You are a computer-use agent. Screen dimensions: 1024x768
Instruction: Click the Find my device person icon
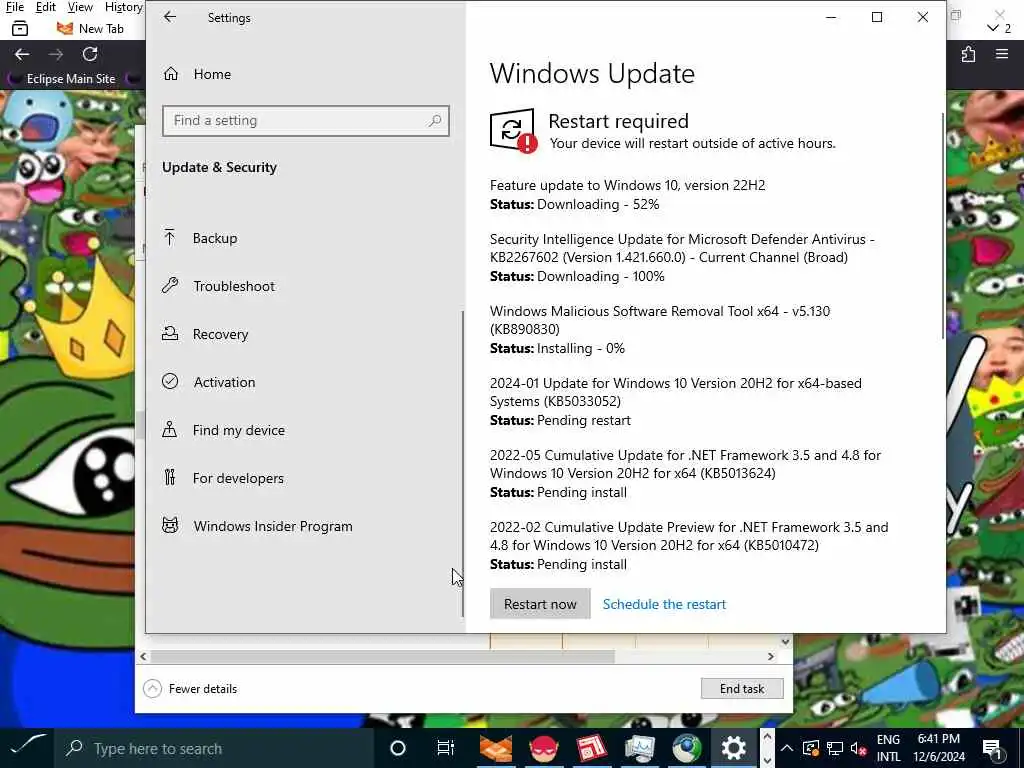pyautogui.click(x=170, y=429)
